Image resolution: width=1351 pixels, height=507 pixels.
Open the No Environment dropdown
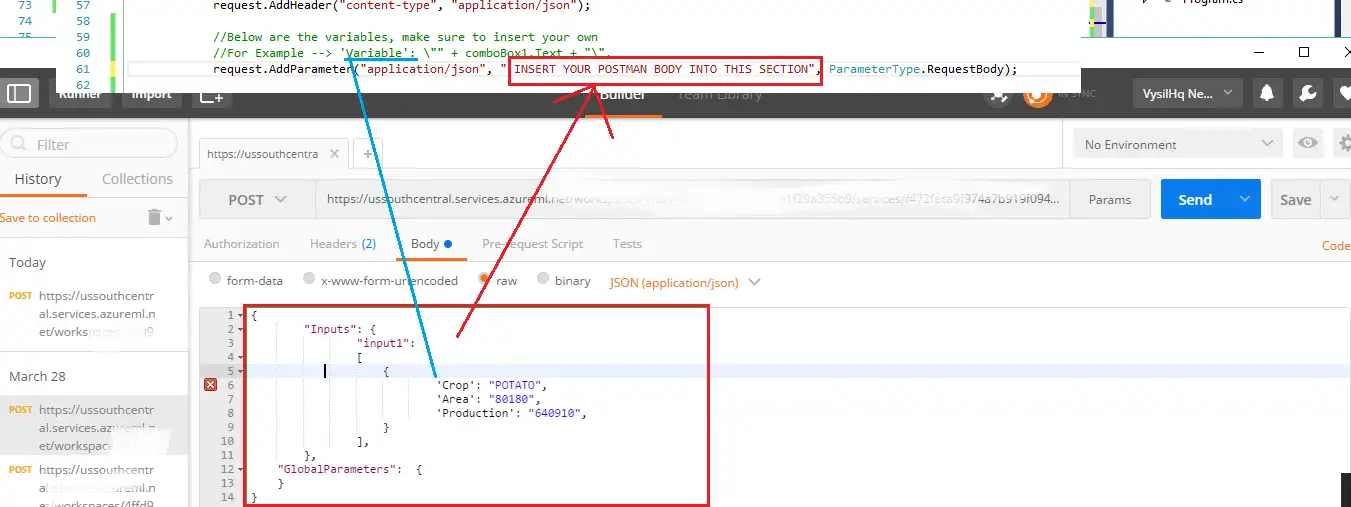click(1178, 144)
